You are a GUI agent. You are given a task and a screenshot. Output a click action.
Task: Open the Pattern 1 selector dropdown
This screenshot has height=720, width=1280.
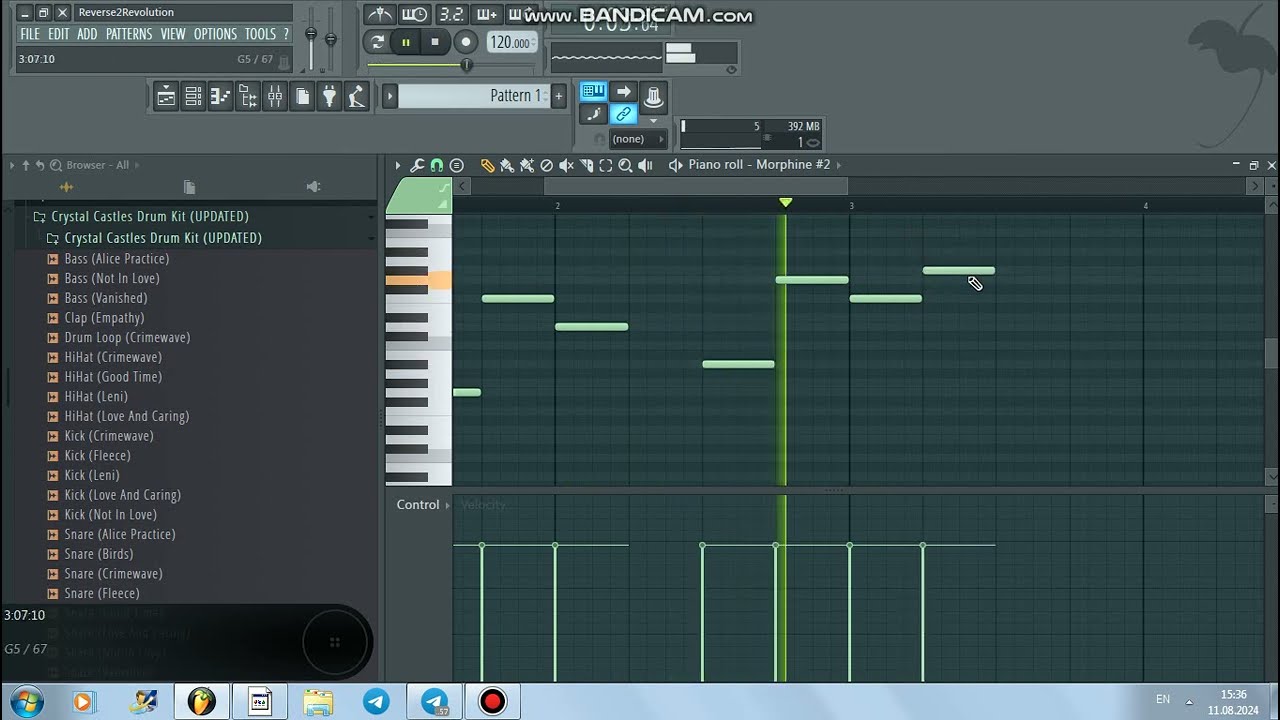(474, 95)
